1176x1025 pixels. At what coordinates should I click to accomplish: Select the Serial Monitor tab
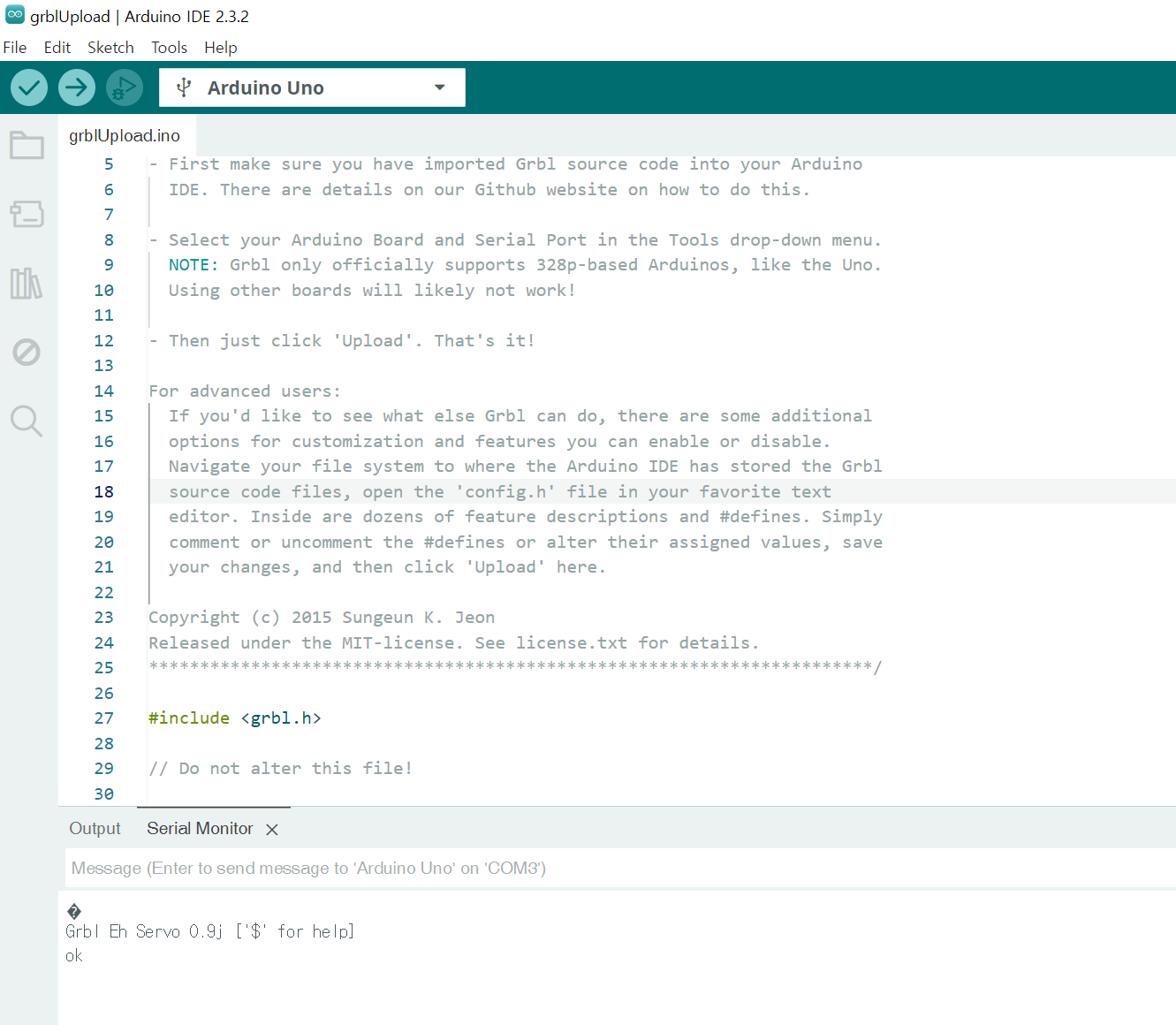click(200, 829)
